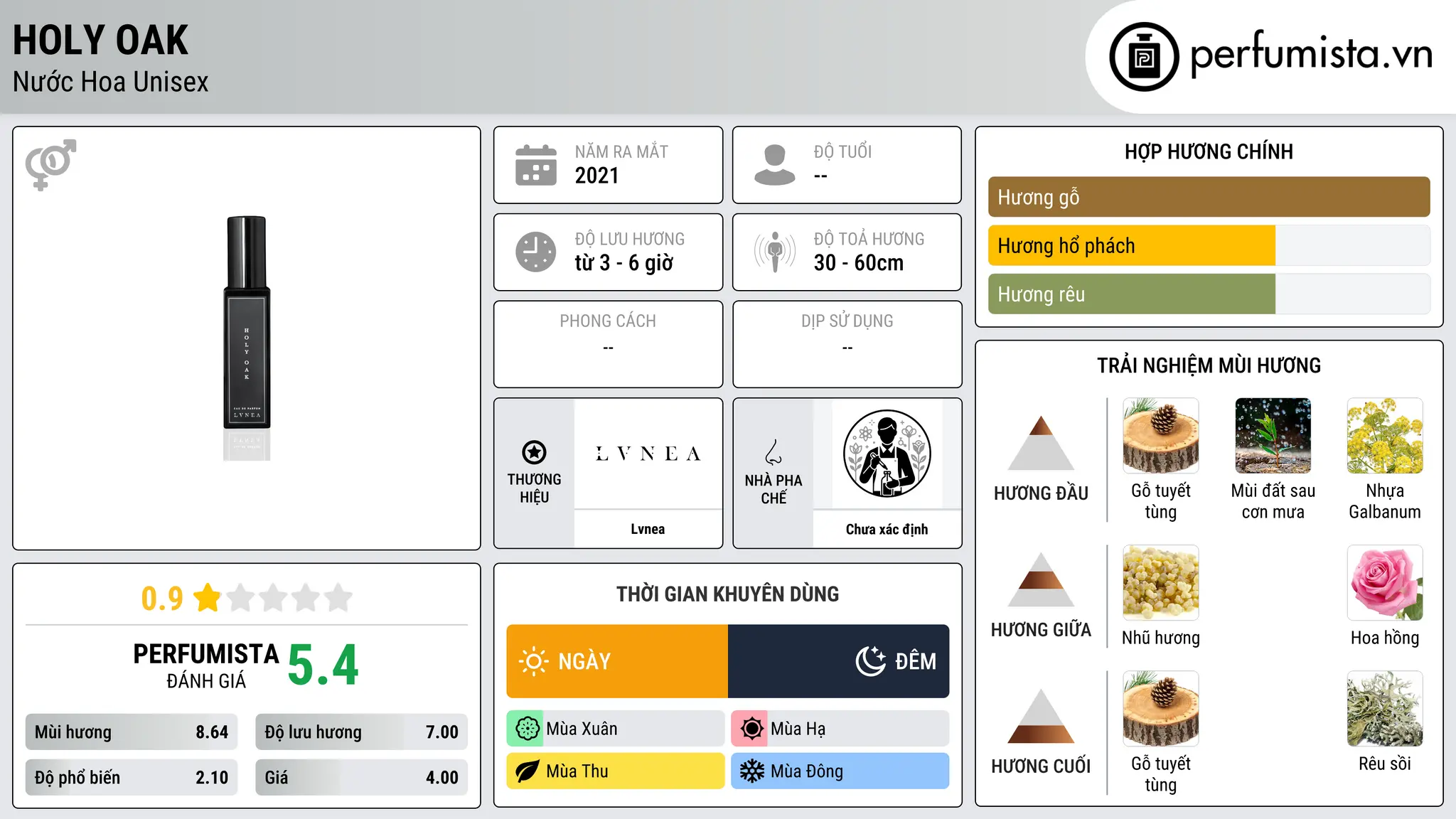Click the Độ tuổi label

[842, 151]
